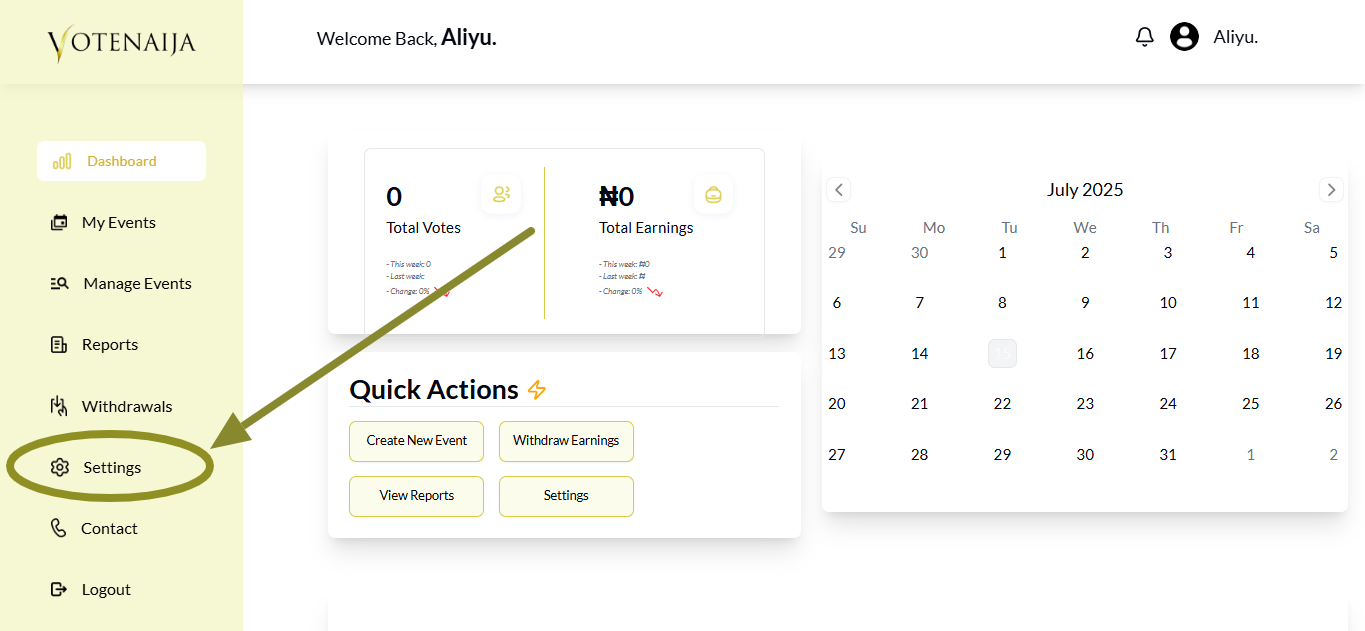Open My Events in the sidebar
Viewport: 1365px width, 631px height.
click(x=118, y=222)
